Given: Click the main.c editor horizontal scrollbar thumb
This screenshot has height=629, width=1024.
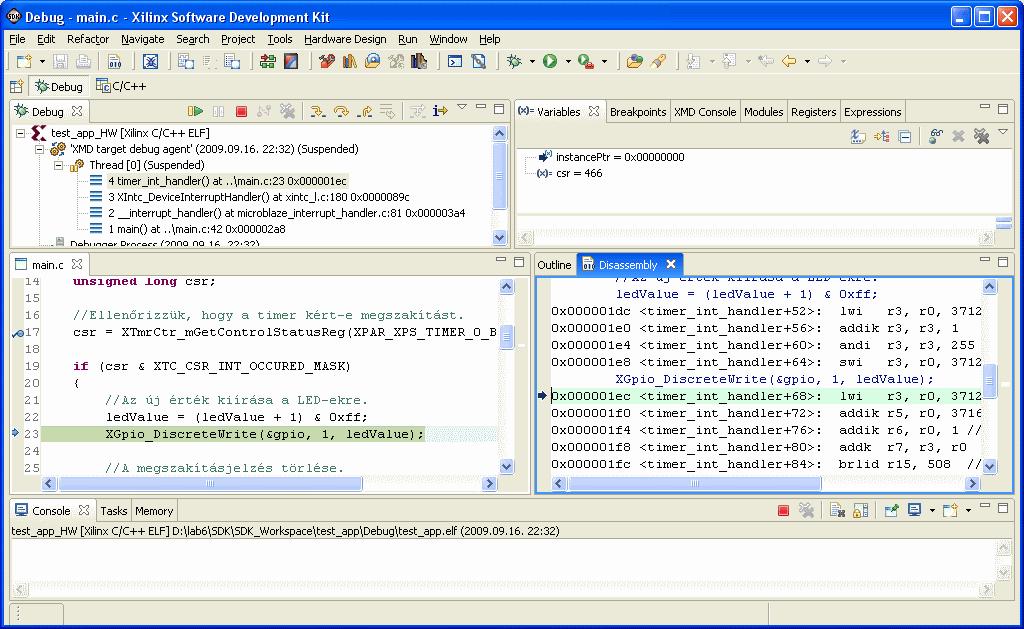Looking at the screenshot, I should [x=210, y=483].
